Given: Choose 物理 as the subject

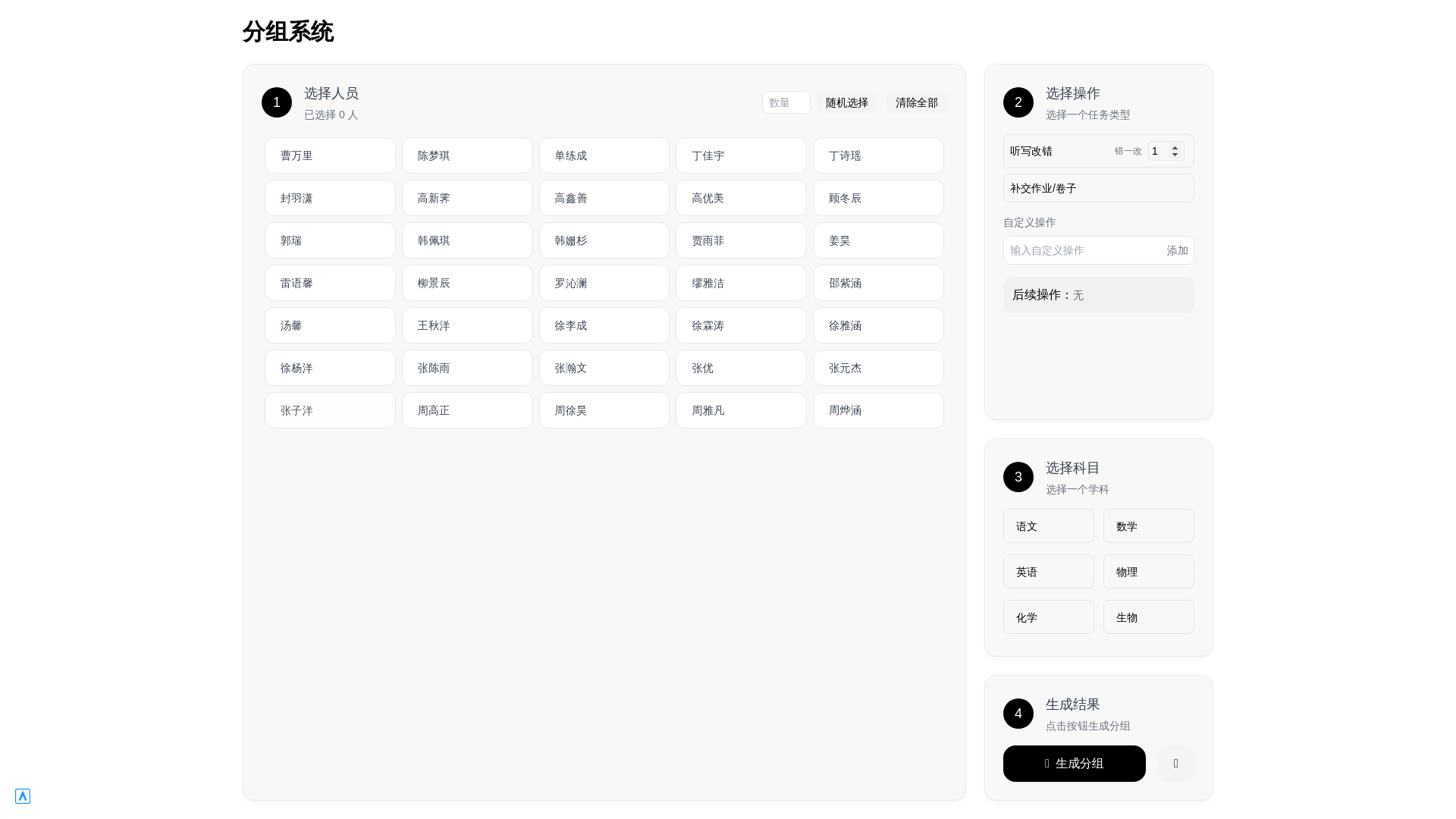Looking at the screenshot, I should pos(1148,572).
